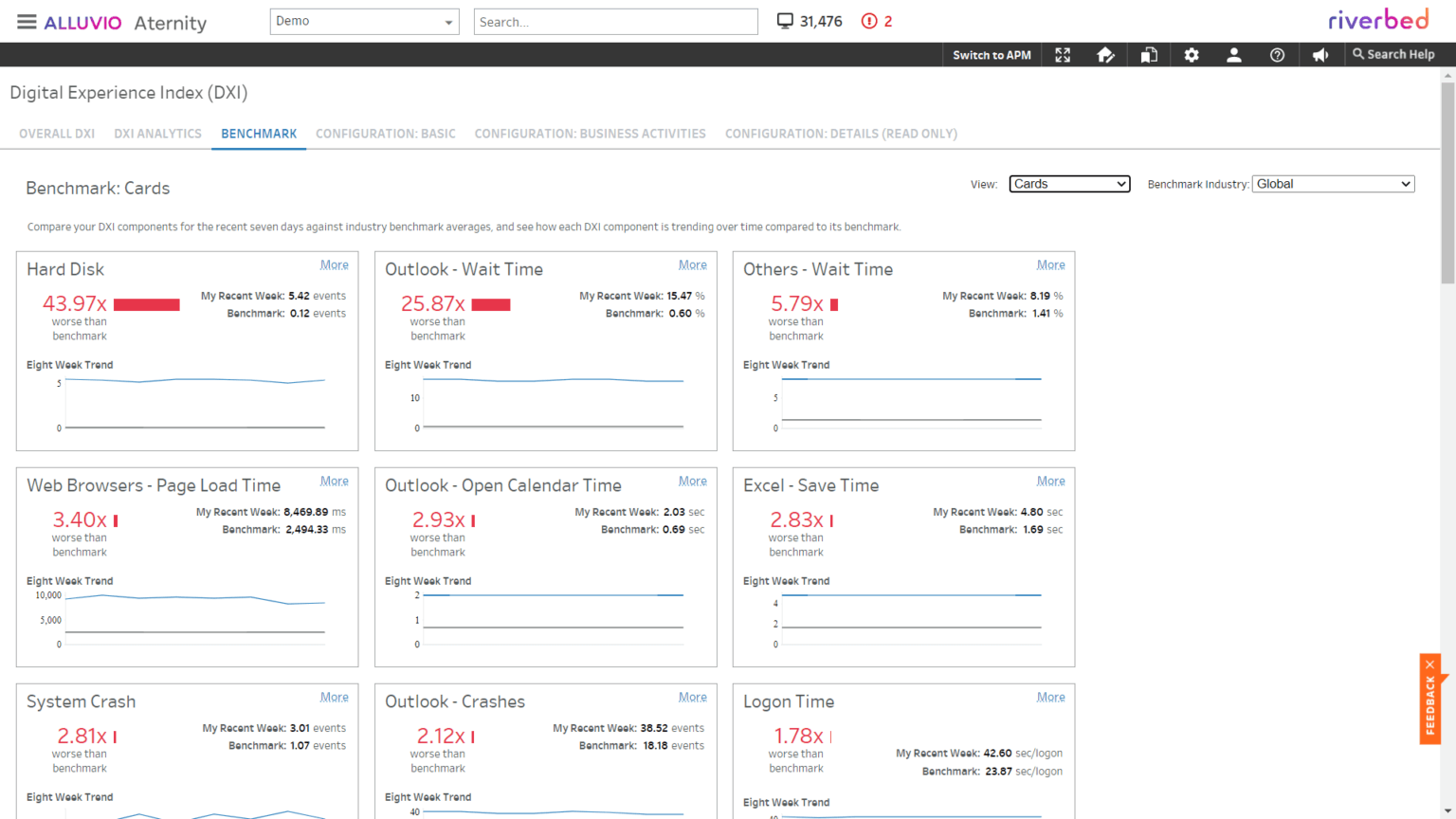Open the settings gear icon
The image size is (1456, 819).
[1192, 54]
